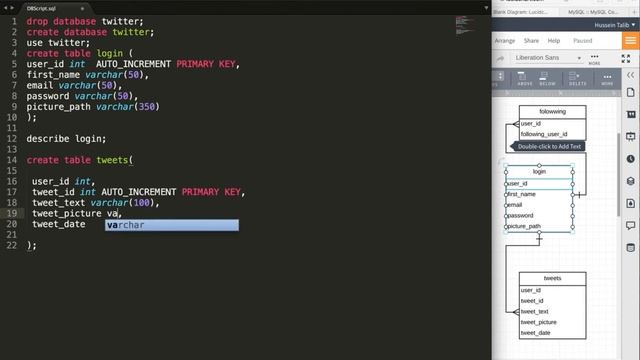
Task: Open the Hussein Talib account dropdown
Action: [x=614, y=25]
